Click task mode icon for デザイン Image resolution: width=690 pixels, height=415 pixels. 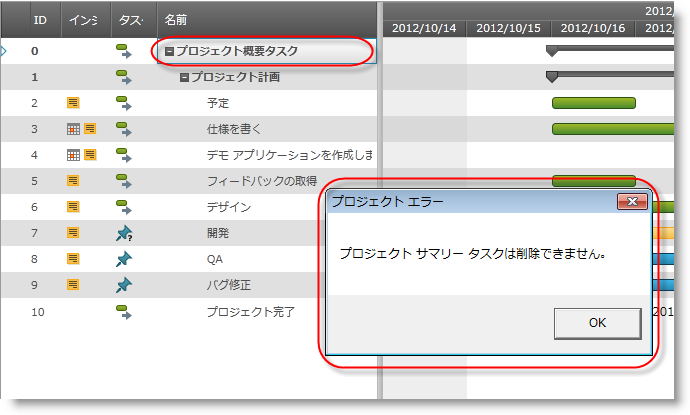coord(124,207)
